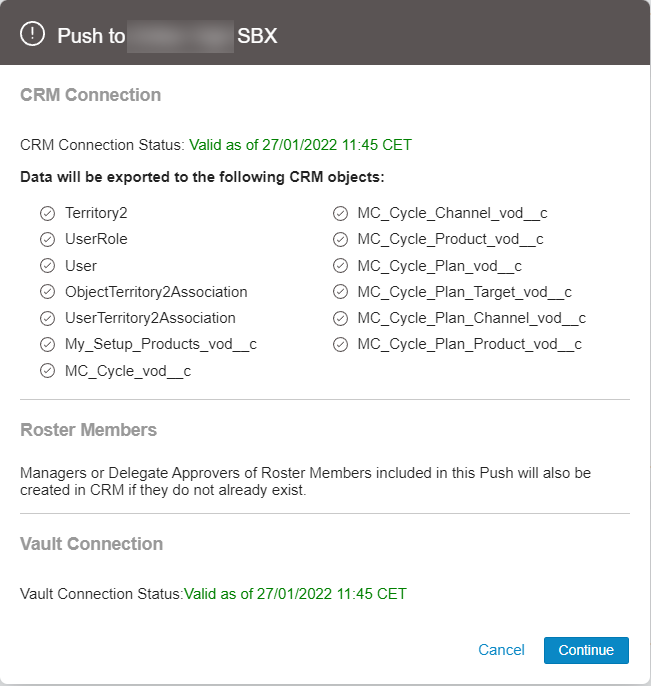Click the check icon beside ObjectTerritory2Association
651x686 pixels.
47,292
